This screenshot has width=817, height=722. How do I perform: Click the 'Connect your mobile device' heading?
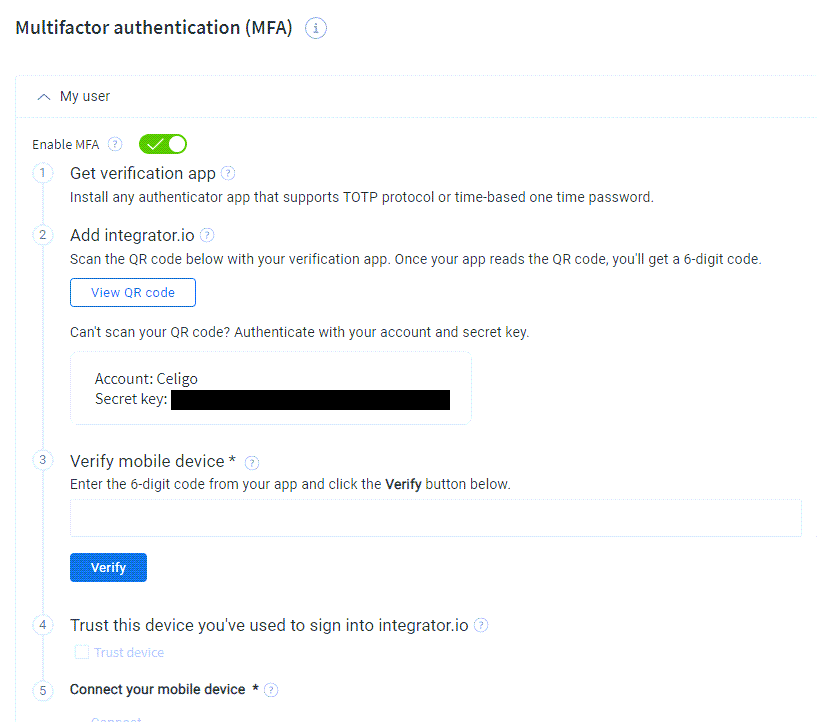(157, 689)
